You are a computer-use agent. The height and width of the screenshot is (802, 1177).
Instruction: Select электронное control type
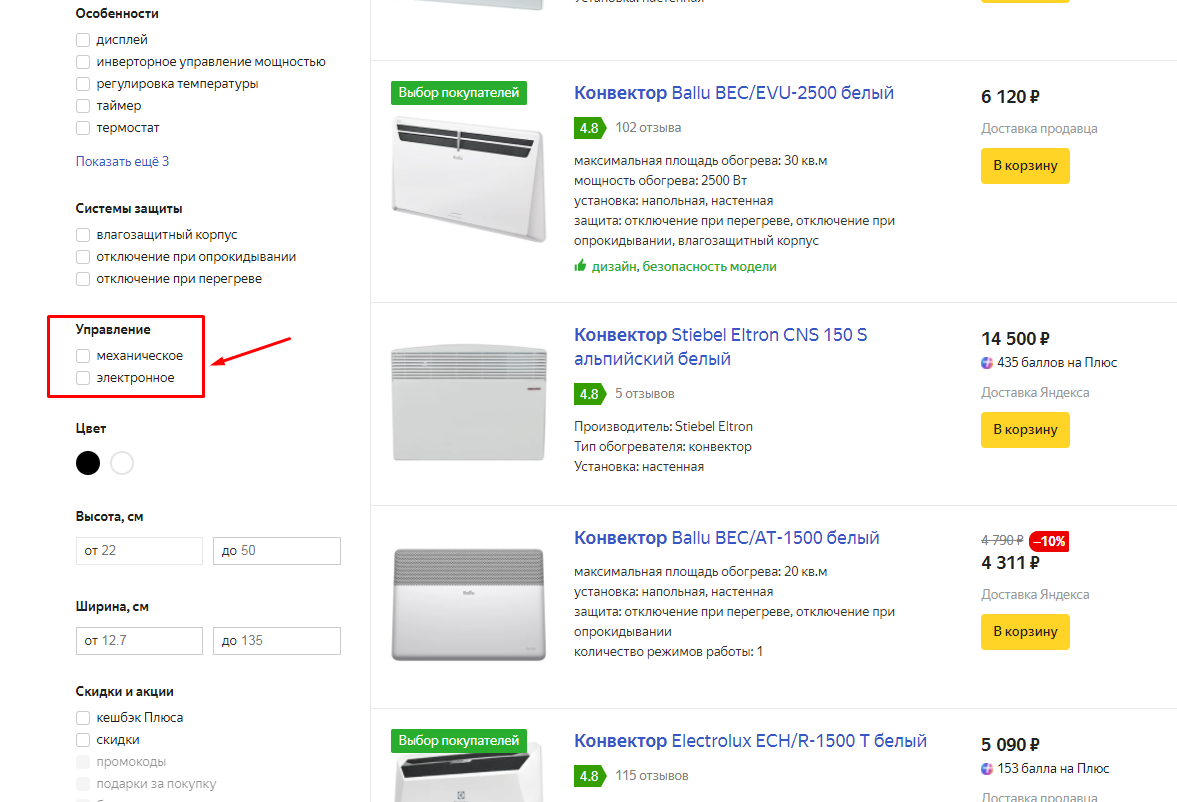pyautogui.click(x=83, y=378)
